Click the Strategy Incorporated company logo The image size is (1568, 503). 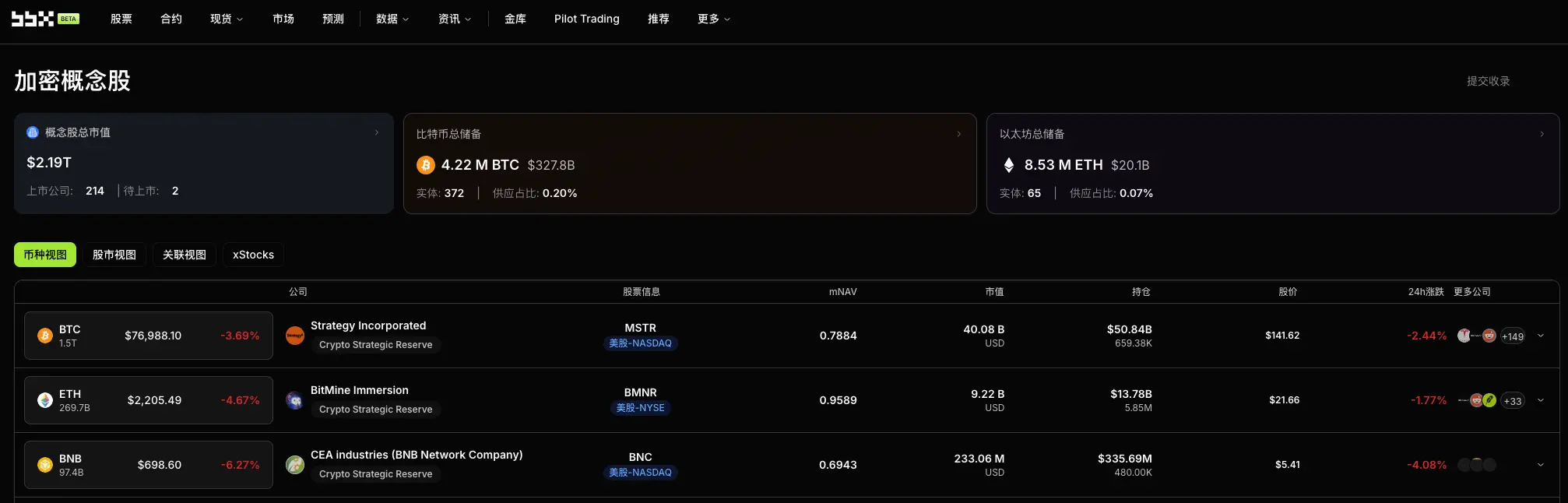(295, 336)
